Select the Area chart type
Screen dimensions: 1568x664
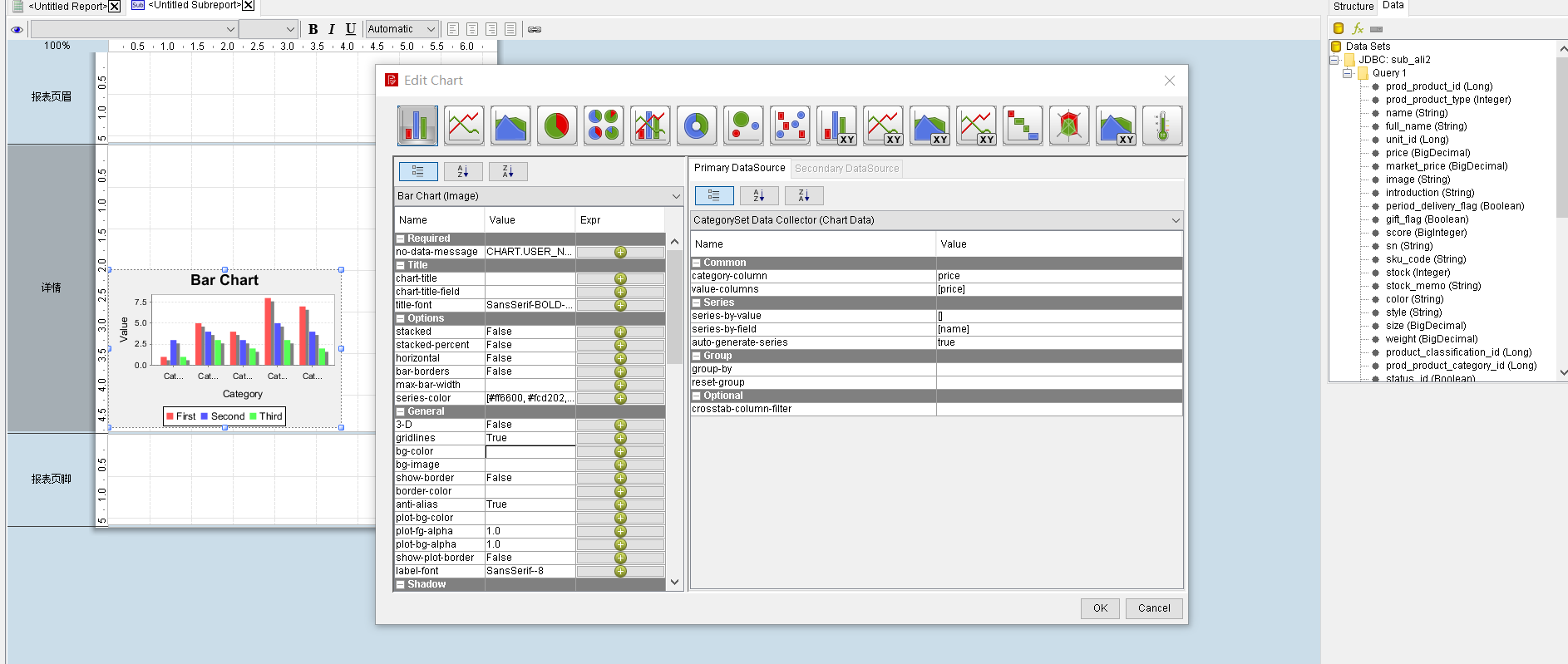click(x=510, y=125)
